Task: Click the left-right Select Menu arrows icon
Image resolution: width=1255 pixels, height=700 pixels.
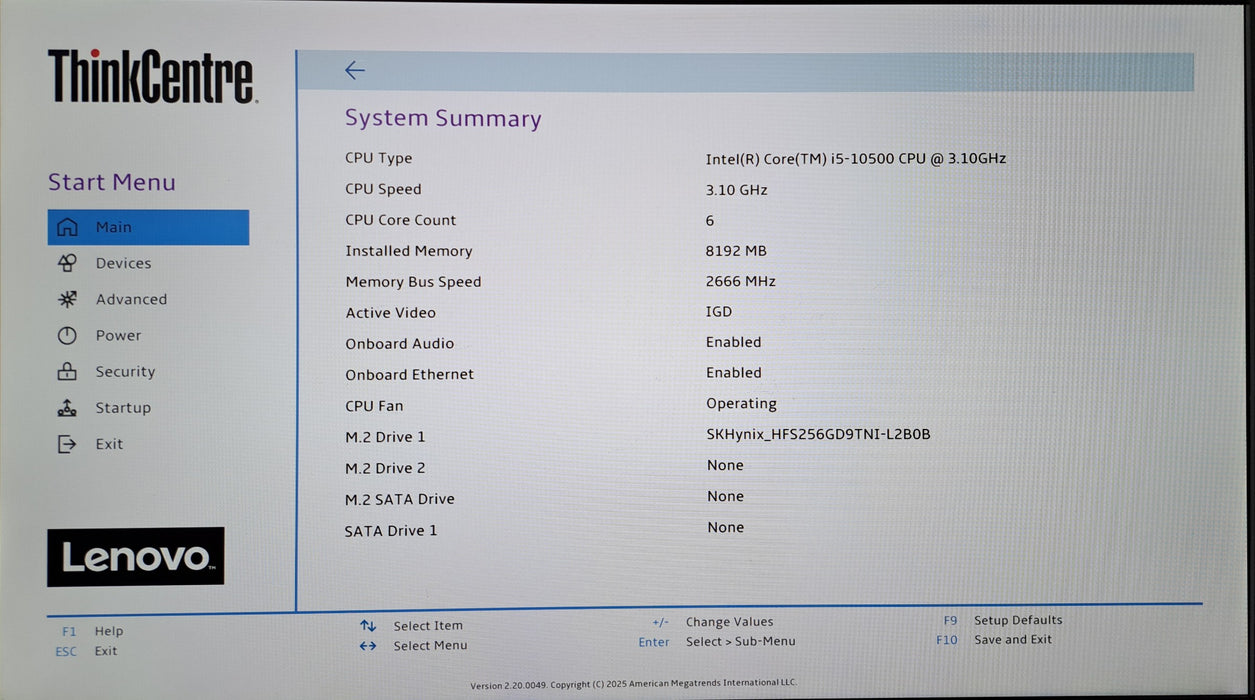Action: coord(368,646)
